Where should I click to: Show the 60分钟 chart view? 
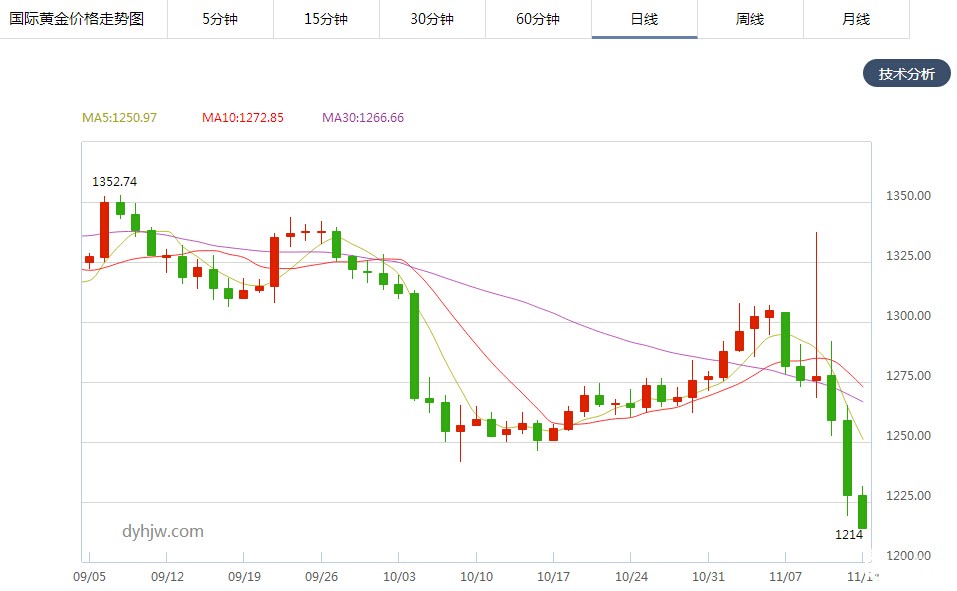pyautogui.click(x=538, y=19)
